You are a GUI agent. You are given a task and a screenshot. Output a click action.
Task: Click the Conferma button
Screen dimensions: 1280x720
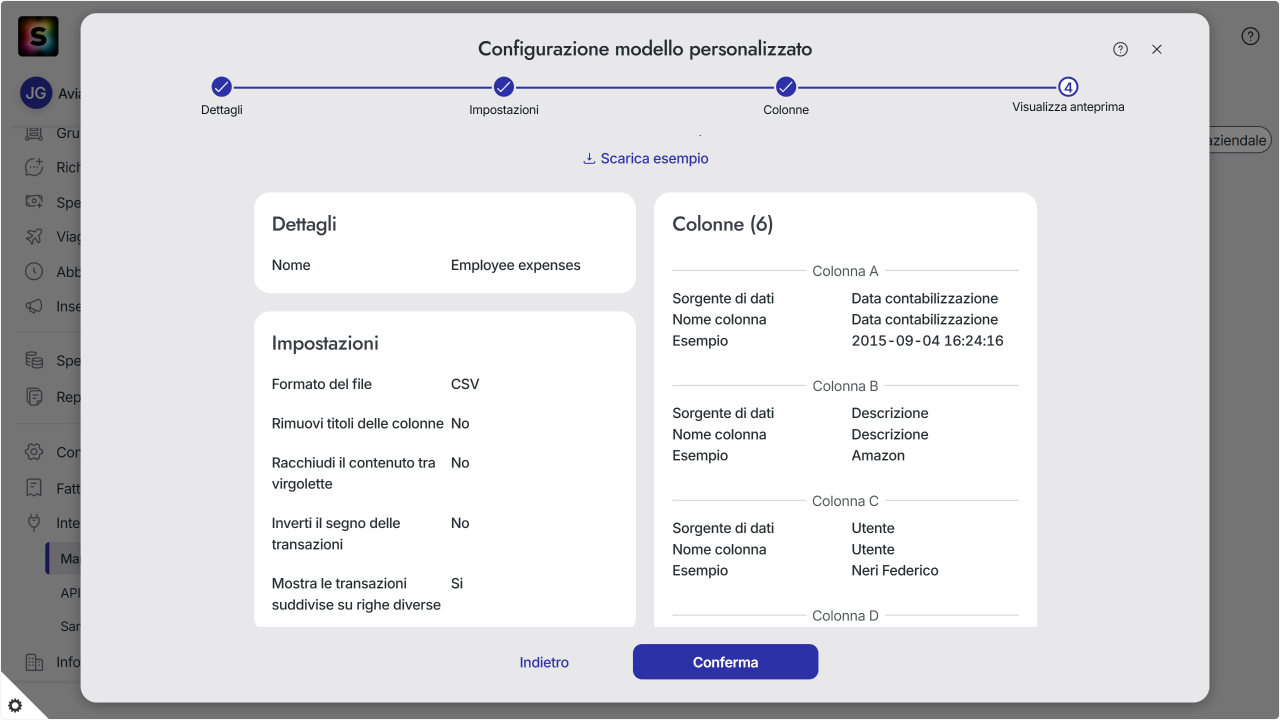click(x=725, y=662)
